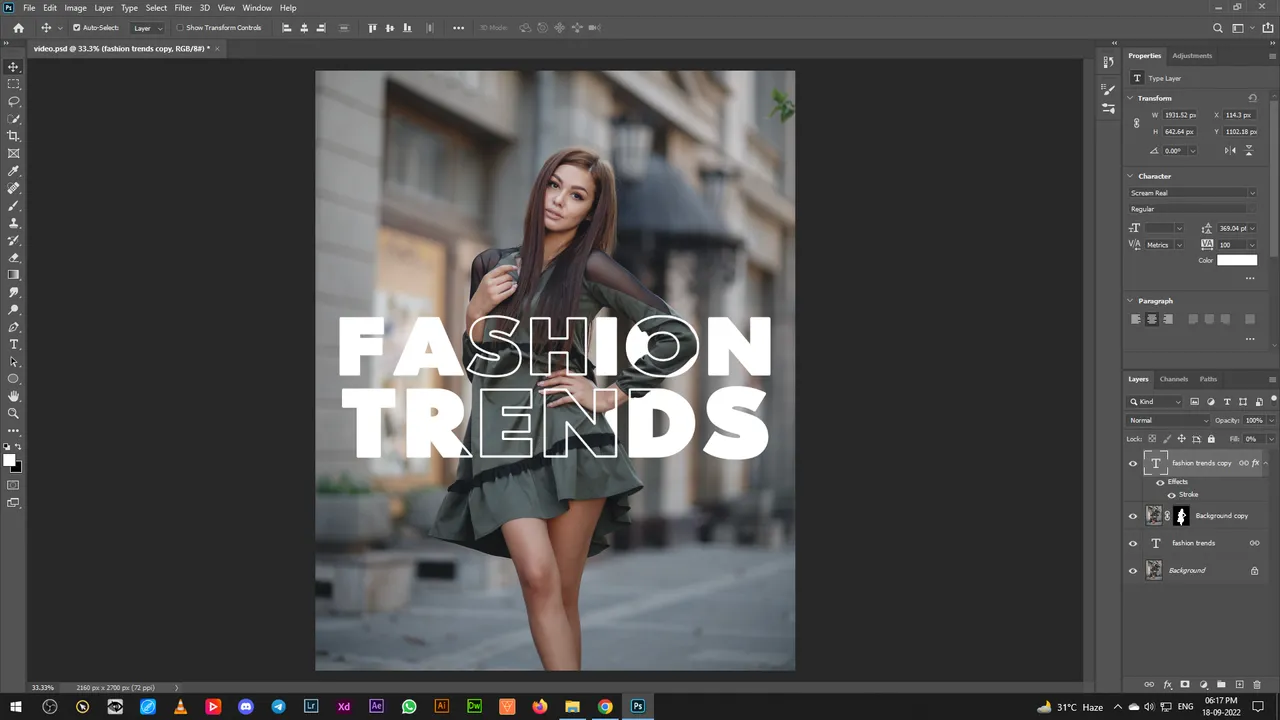Click the Reset transform icon

(1252, 98)
